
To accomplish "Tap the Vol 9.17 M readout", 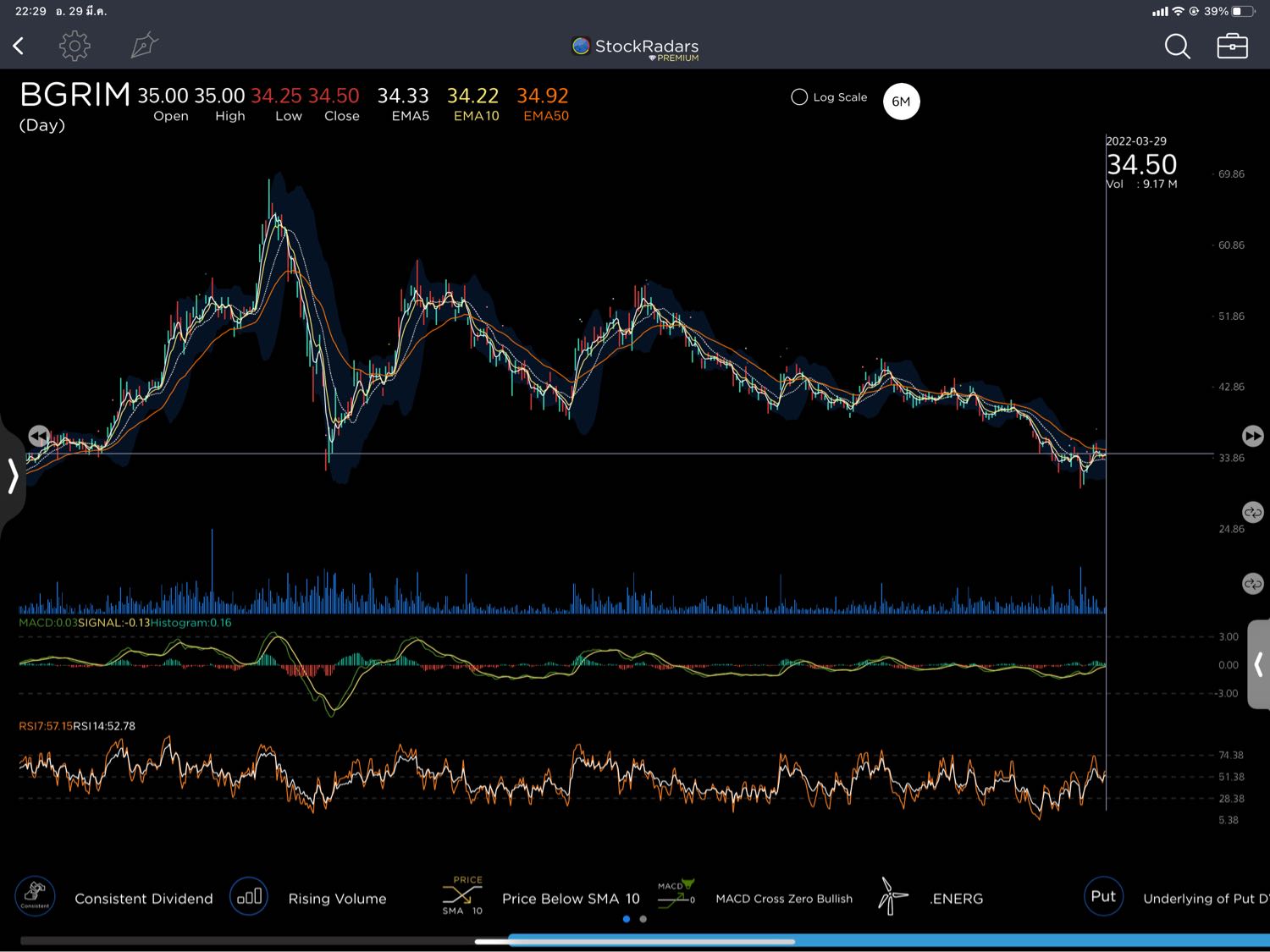I will [1142, 184].
